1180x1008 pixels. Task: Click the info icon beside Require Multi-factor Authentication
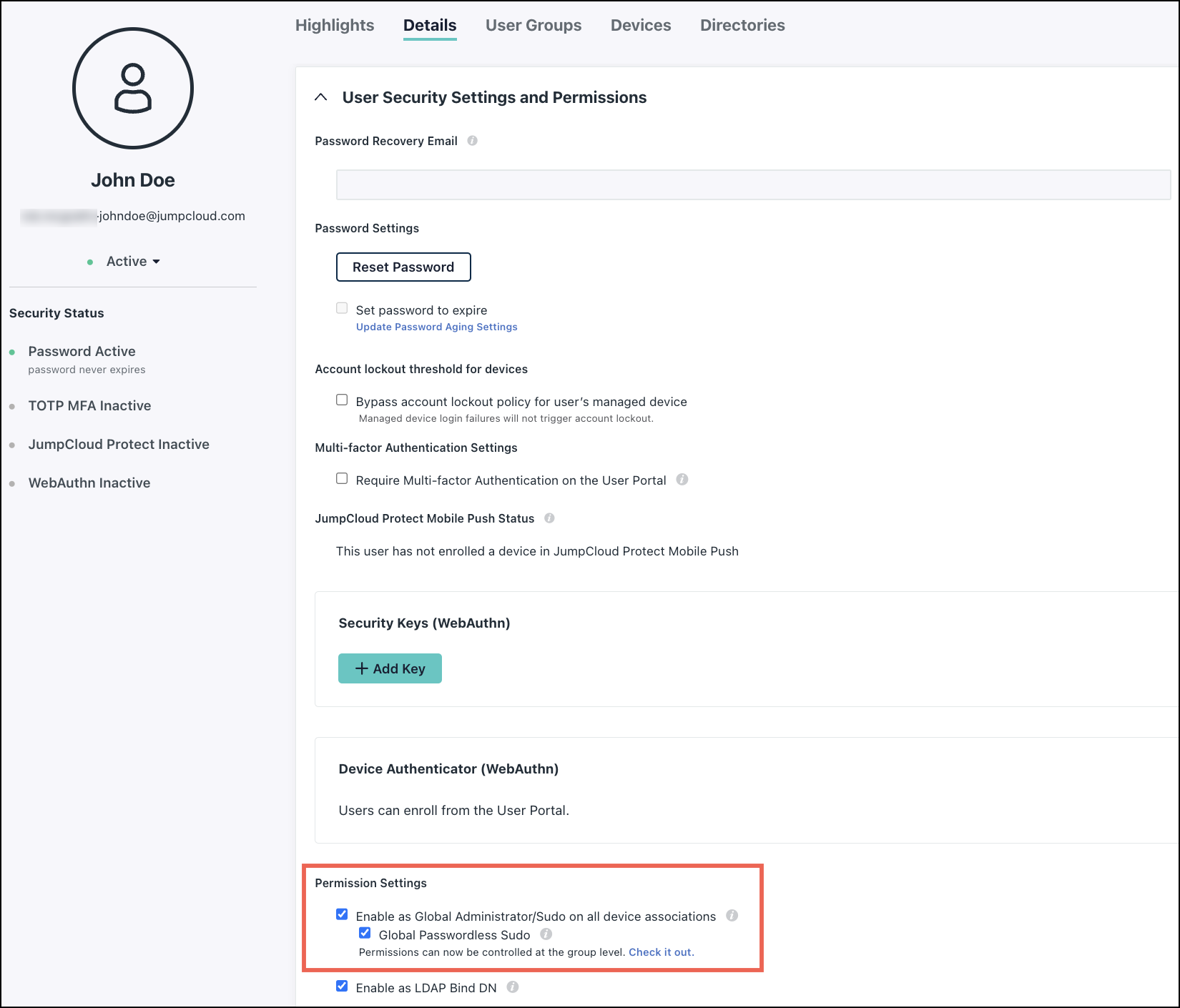click(683, 480)
